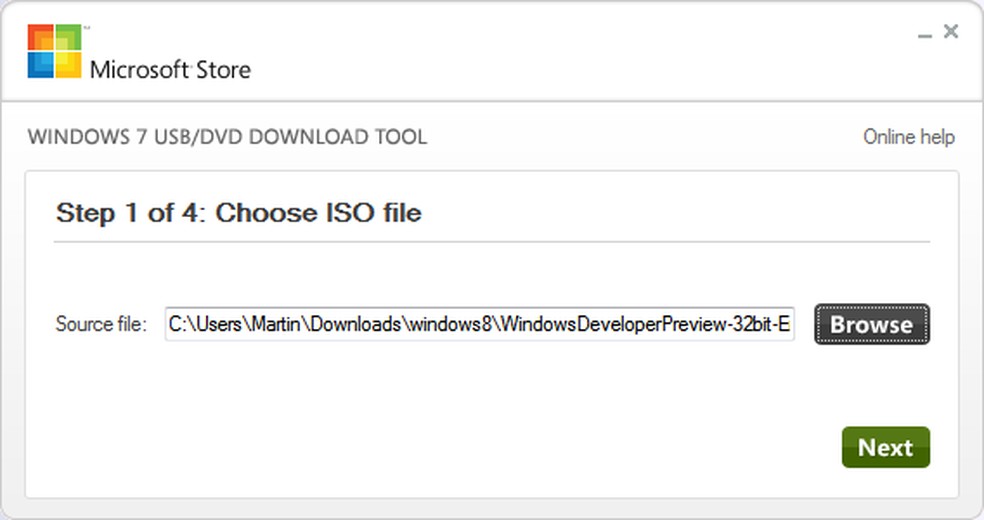Click the blue square of the Microsoft logo
Viewport: 984px width, 520px height.
pos(41,64)
